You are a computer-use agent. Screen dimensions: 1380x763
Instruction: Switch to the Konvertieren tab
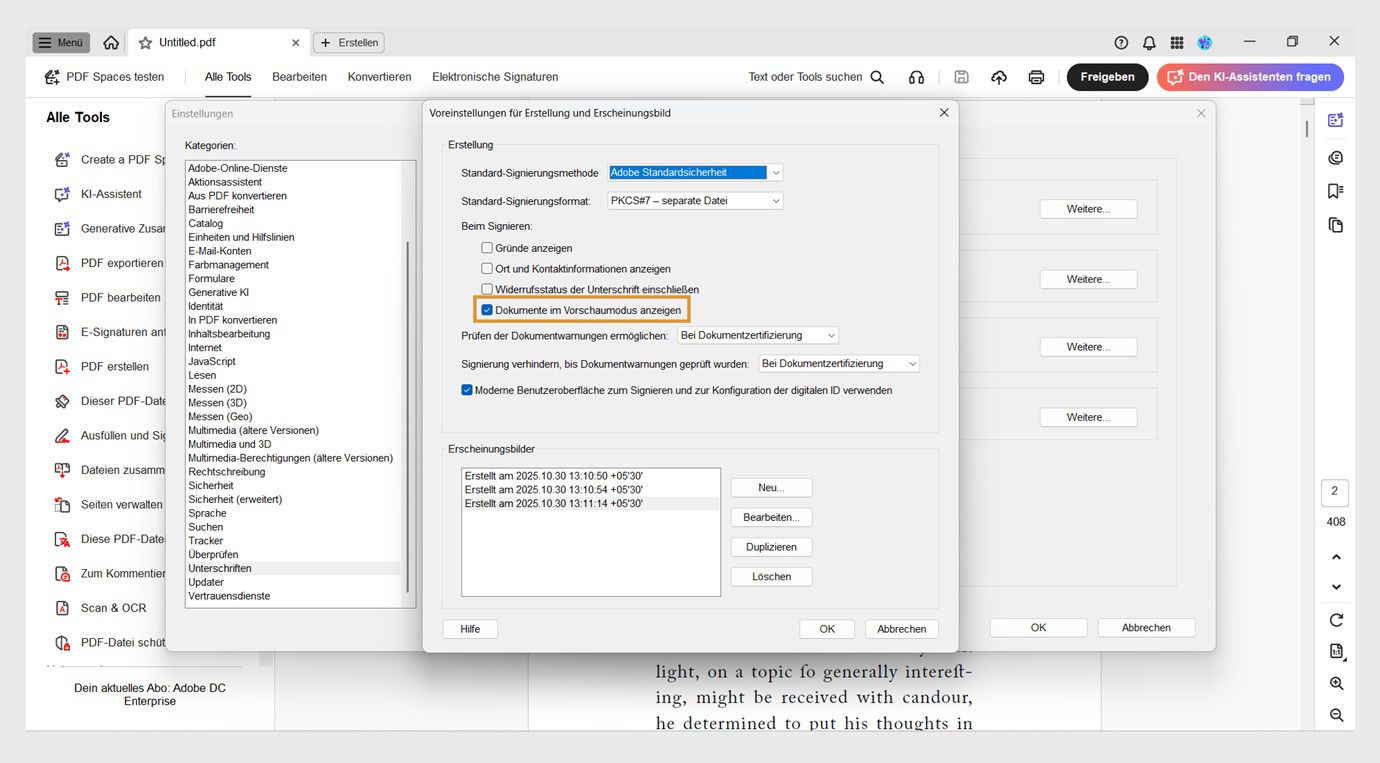tap(379, 77)
